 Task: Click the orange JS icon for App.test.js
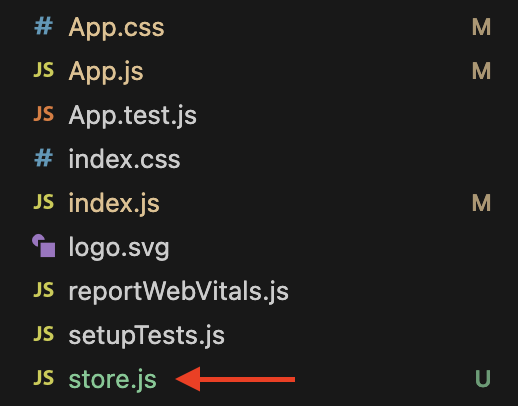(44, 114)
